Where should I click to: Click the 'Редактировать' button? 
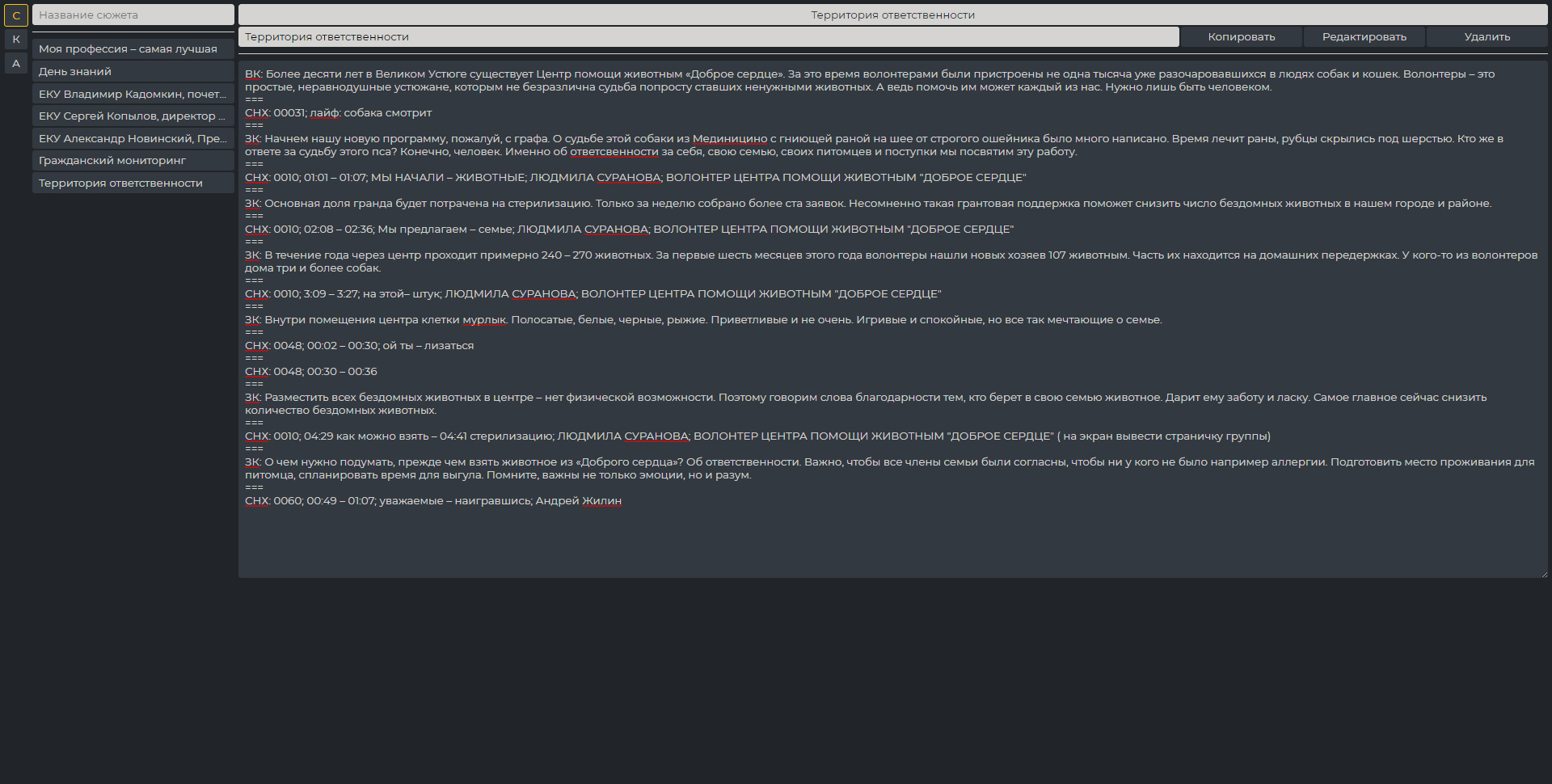point(1364,37)
